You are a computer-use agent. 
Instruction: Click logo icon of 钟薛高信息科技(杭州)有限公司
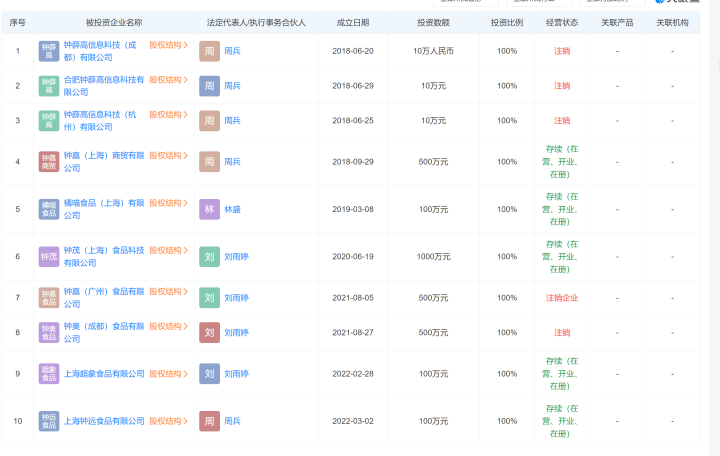pyautogui.click(x=49, y=121)
